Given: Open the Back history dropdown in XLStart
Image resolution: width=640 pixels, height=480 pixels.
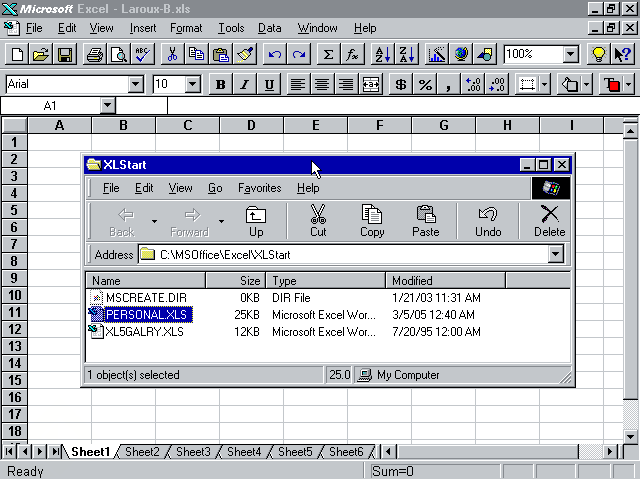Looking at the screenshot, I should coord(154,221).
